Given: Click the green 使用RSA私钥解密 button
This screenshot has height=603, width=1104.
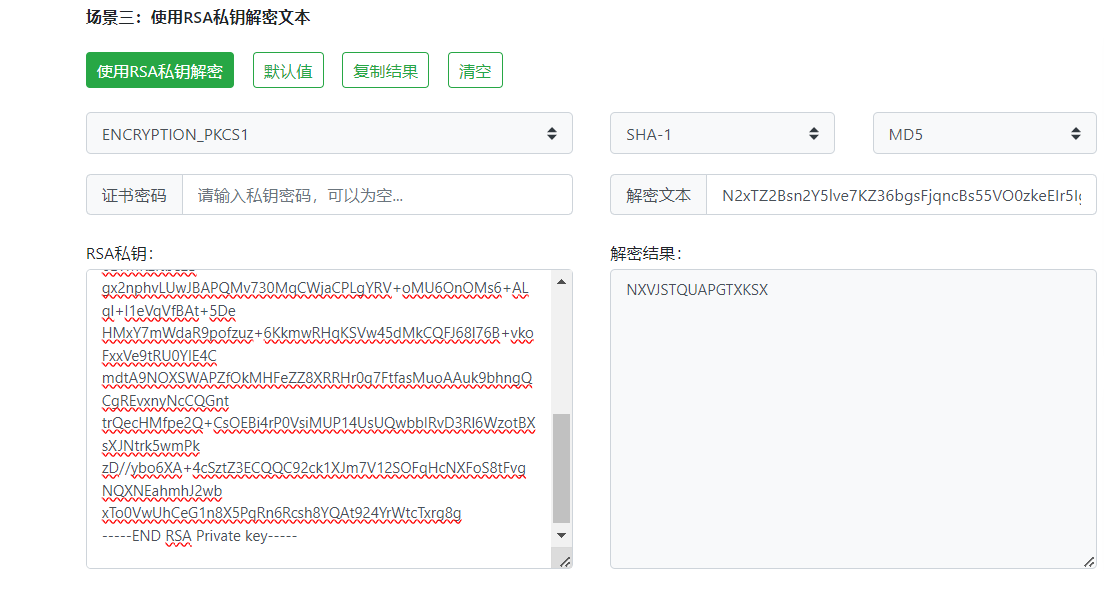Looking at the screenshot, I should click(x=160, y=71).
